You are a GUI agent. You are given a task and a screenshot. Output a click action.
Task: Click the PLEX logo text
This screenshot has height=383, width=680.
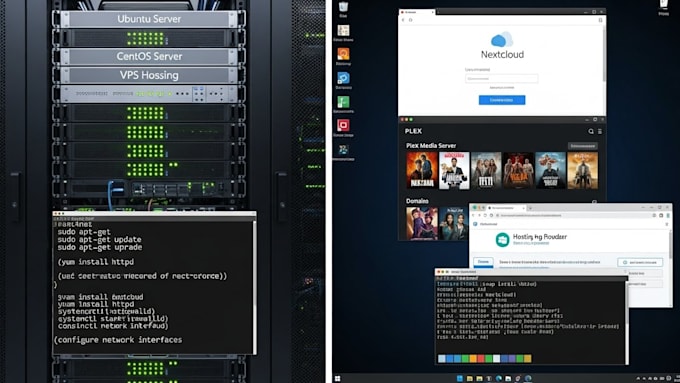[413, 131]
